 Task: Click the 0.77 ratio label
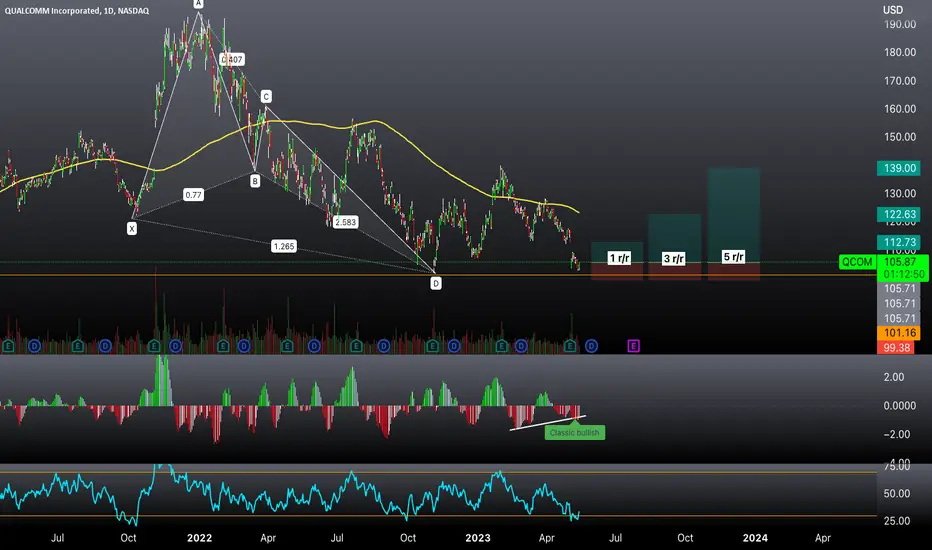click(193, 194)
